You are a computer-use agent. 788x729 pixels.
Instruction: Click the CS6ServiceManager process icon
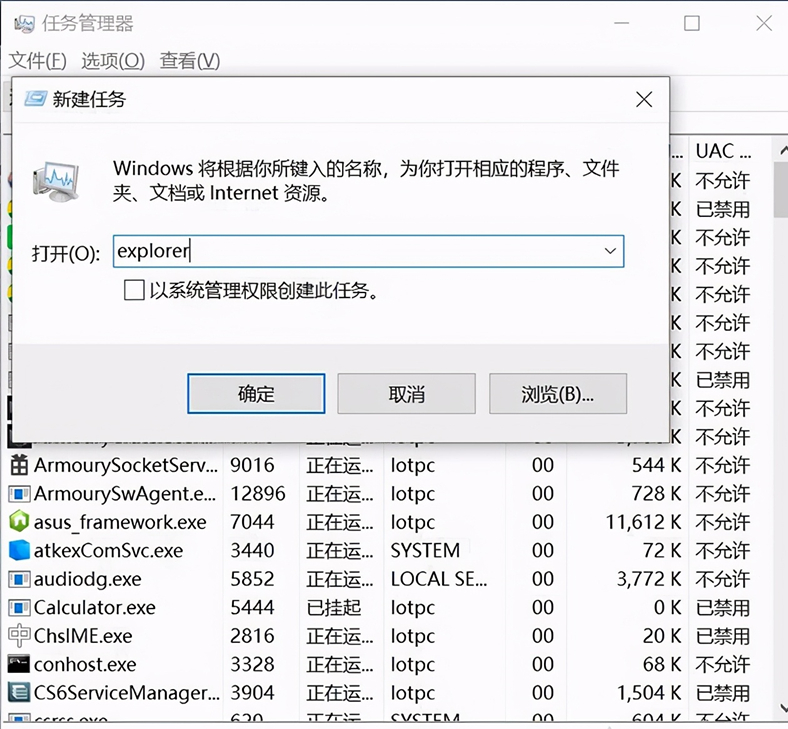19,692
